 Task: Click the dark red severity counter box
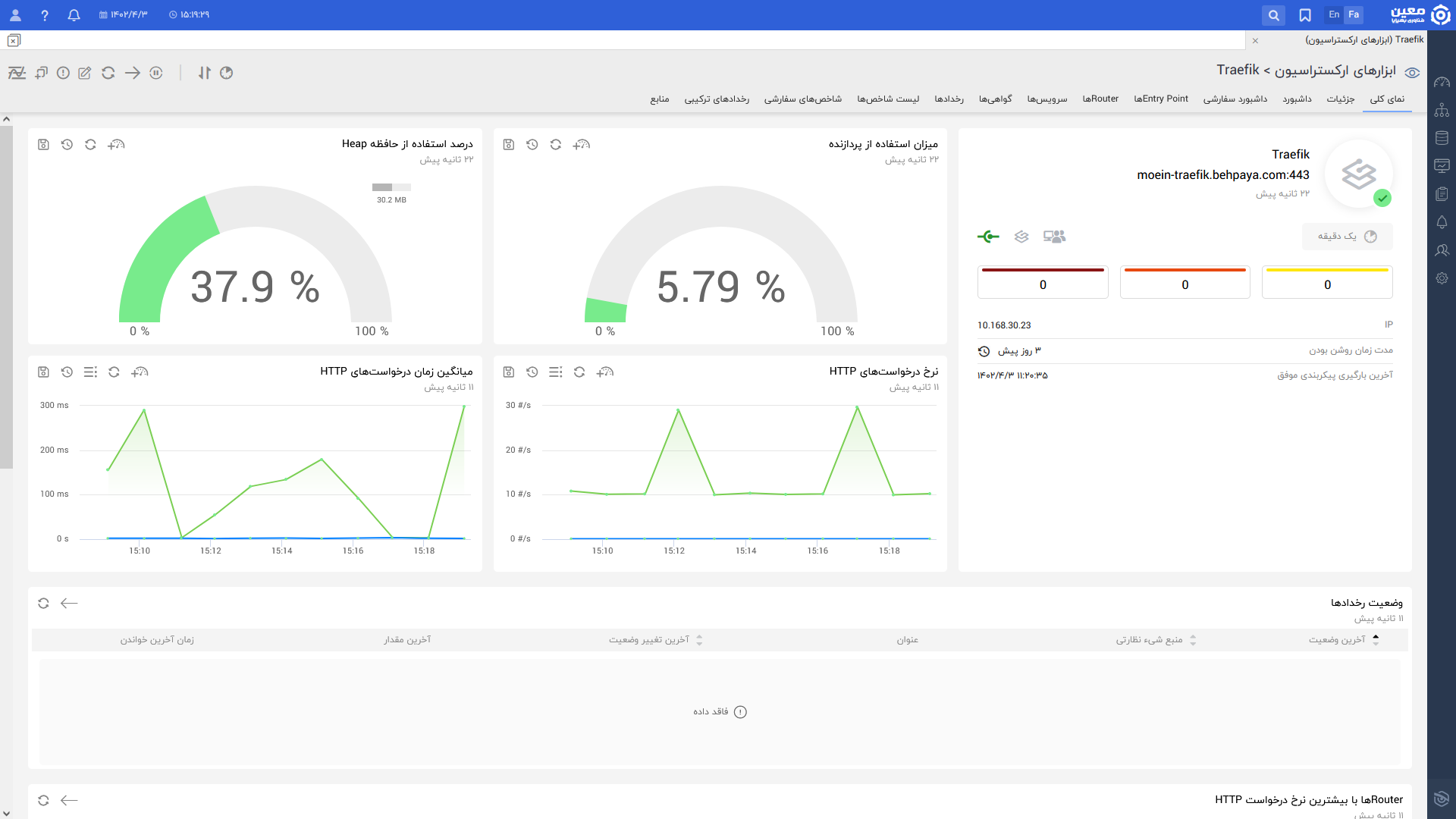pyautogui.click(x=1043, y=282)
